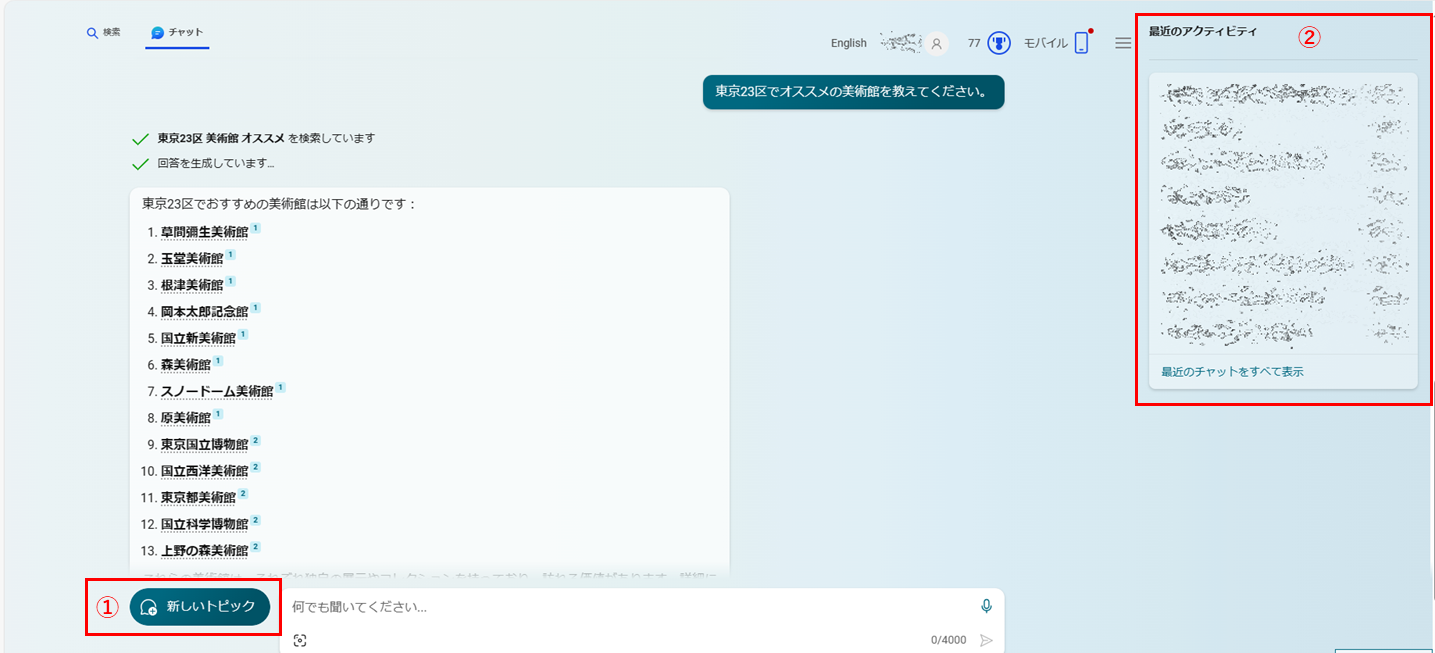Start a 新しいトピック conversation
This screenshot has height=653, width=1435.
200,607
